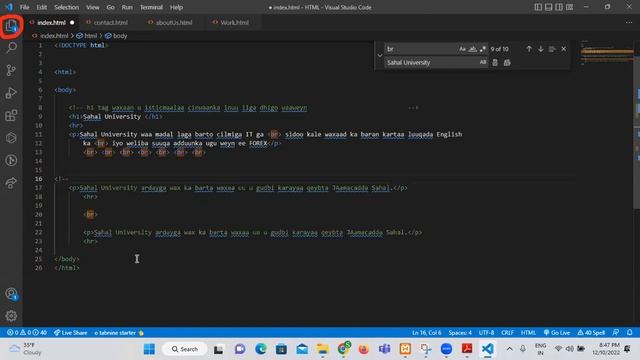This screenshot has height=360, width=640.
Task: Open the File menu
Action: pos(24,7)
